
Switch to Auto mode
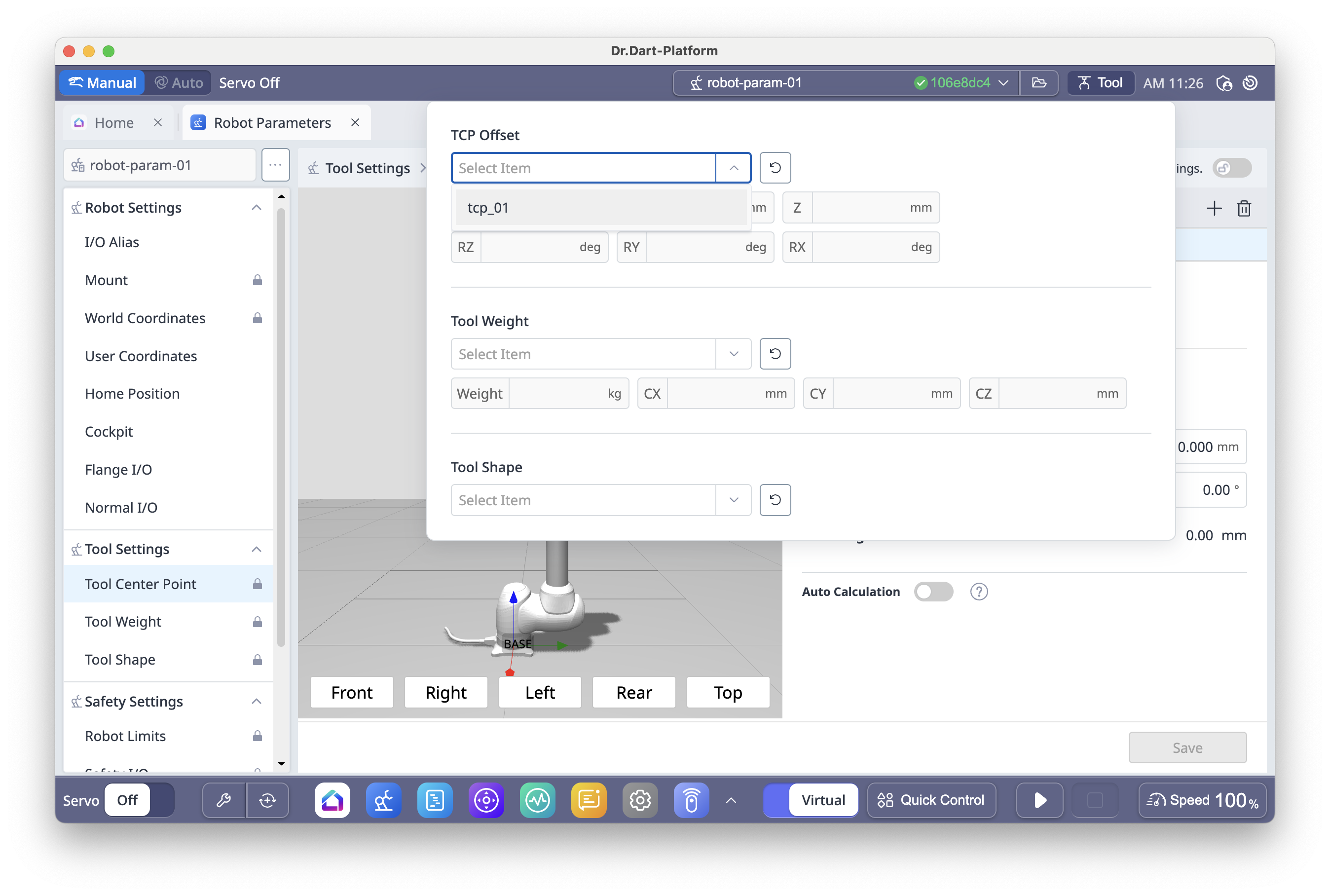pos(178,83)
